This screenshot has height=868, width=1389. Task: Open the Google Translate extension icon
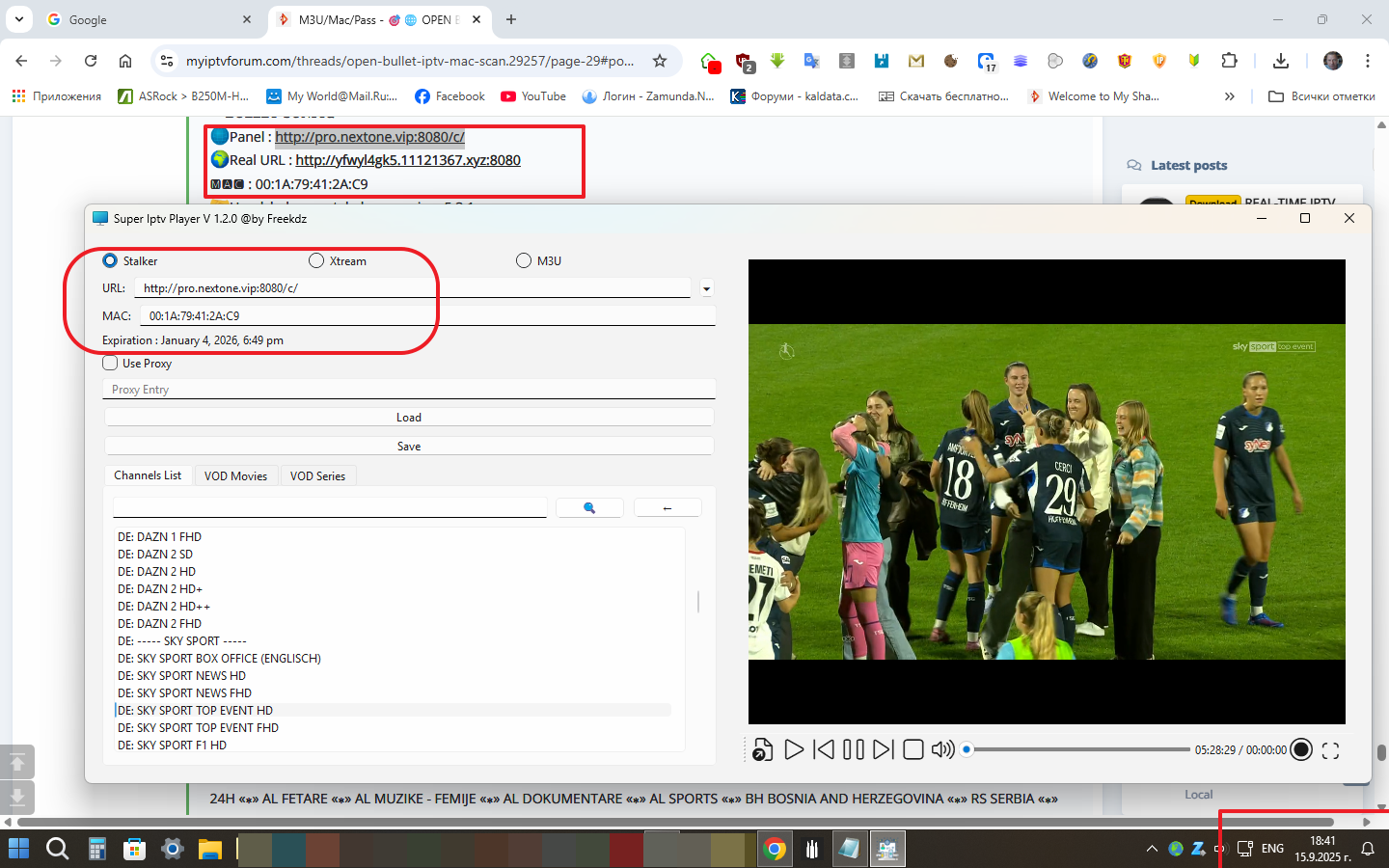(x=812, y=61)
